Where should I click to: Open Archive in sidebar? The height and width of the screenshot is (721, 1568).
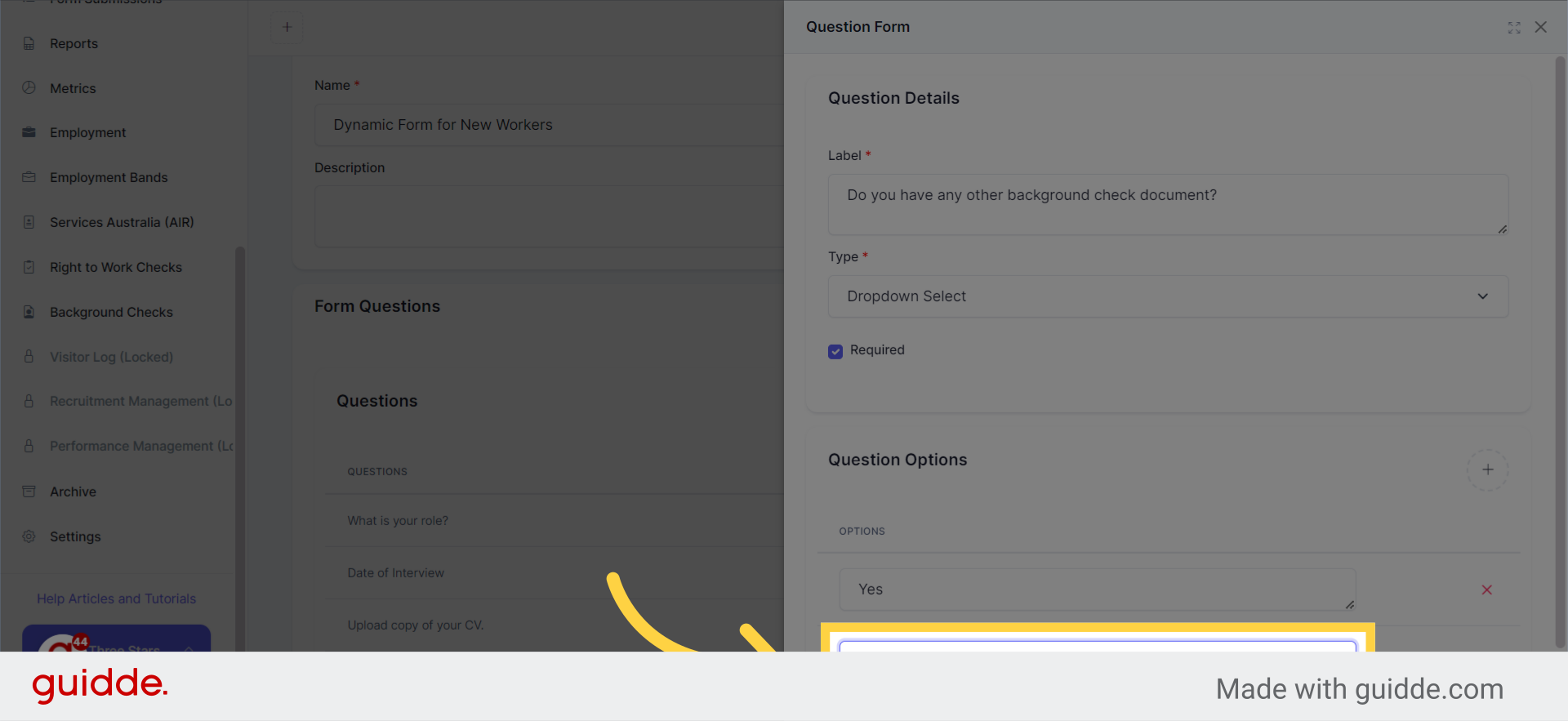73,492
